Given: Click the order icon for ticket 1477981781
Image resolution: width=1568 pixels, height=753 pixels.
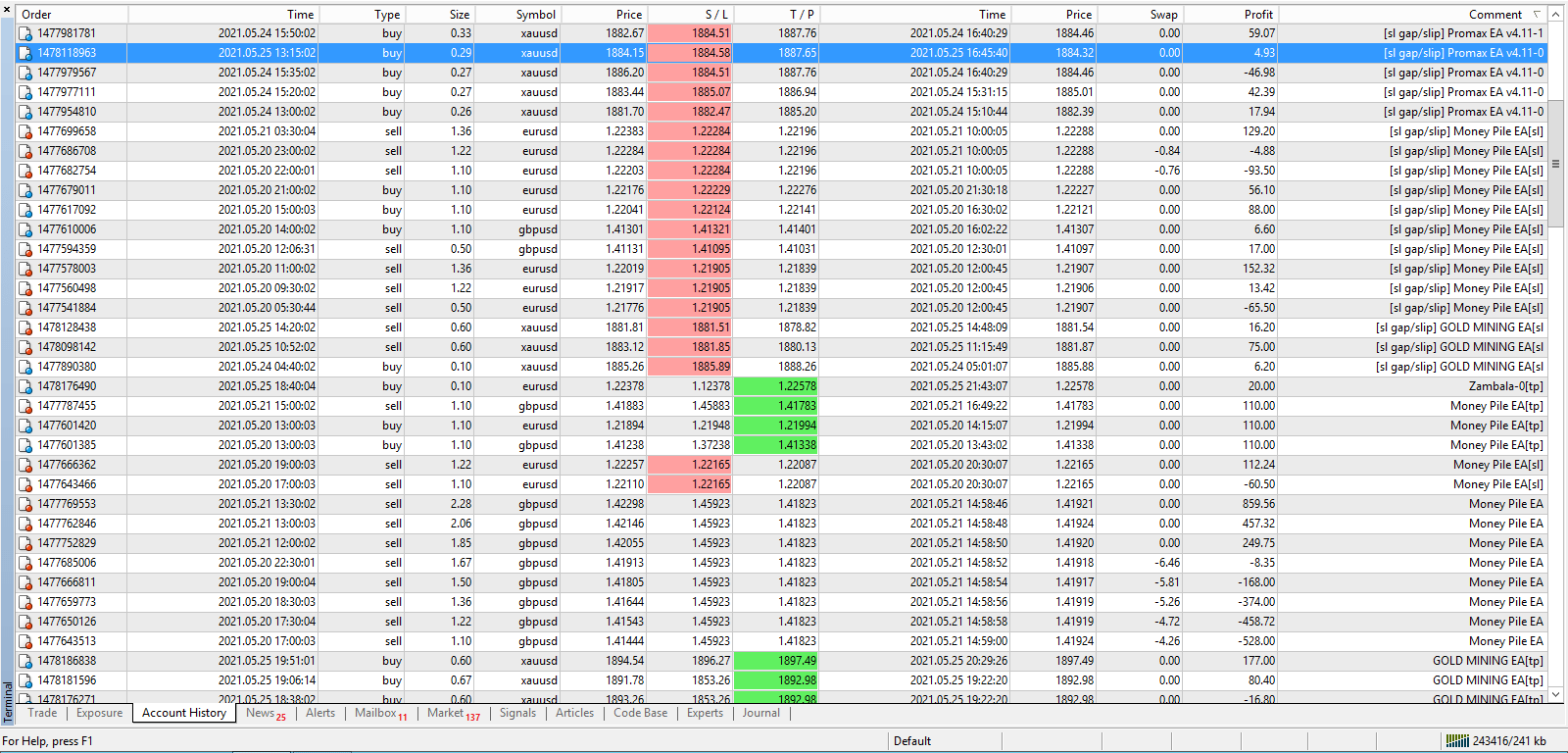Looking at the screenshot, I should (25, 33).
